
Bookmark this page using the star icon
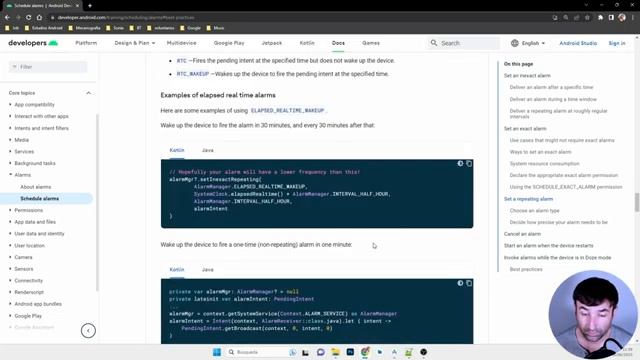point(587,18)
